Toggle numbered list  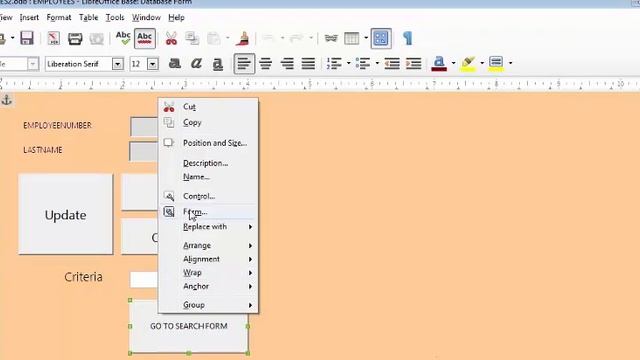pos(334,64)
